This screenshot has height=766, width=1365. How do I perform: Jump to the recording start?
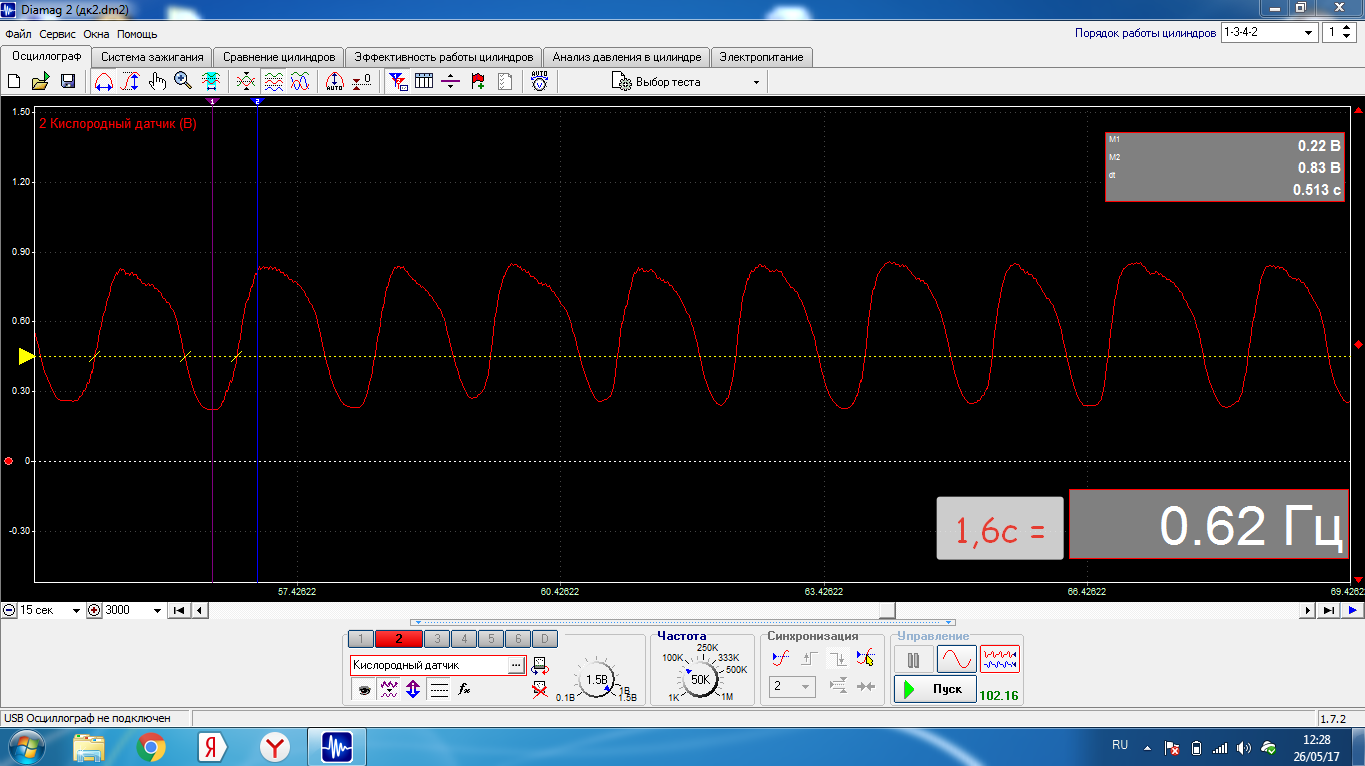[x=179, y=610]
